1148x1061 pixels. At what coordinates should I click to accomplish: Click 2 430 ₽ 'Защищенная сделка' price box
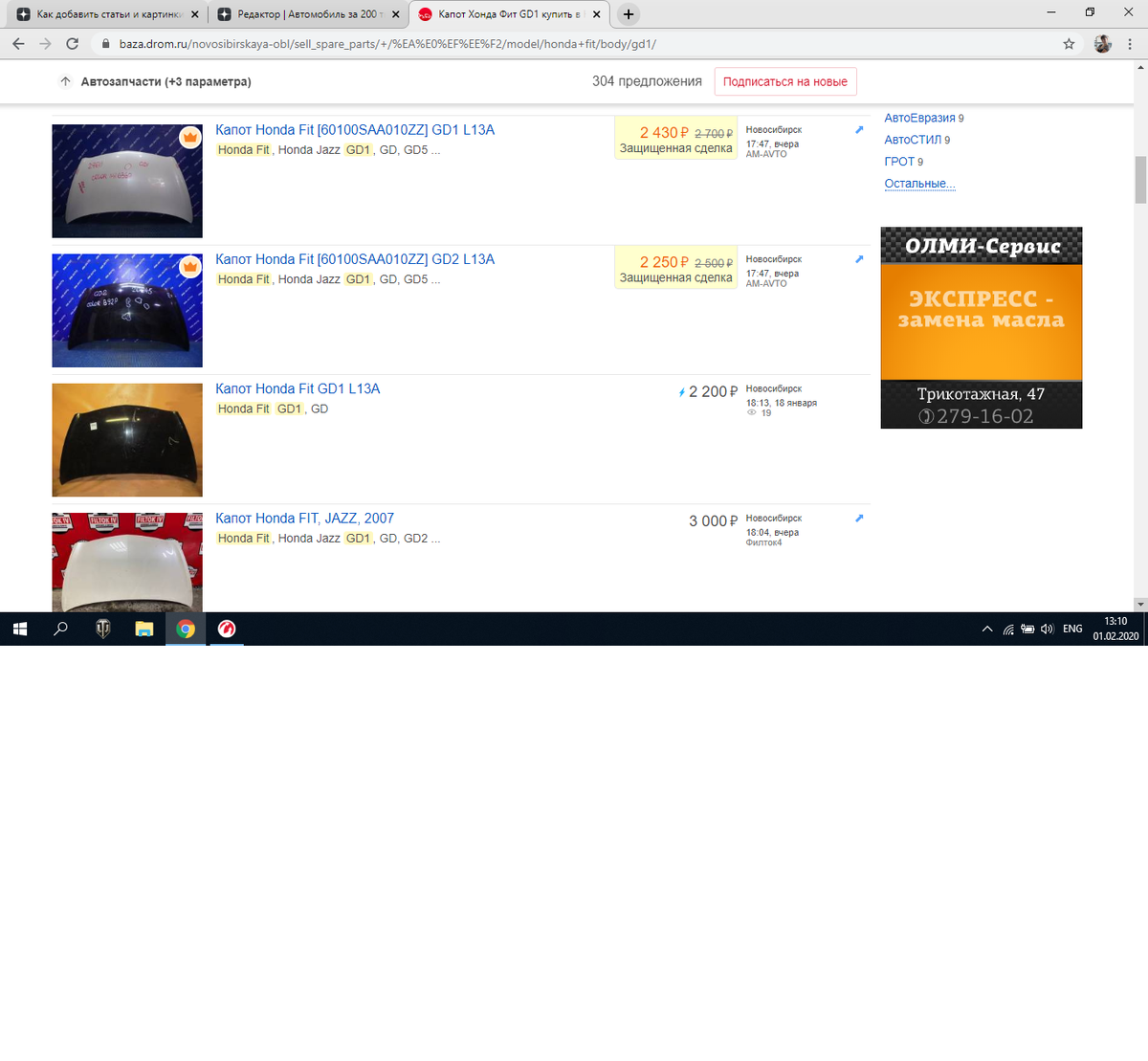[x=675, y=139]
